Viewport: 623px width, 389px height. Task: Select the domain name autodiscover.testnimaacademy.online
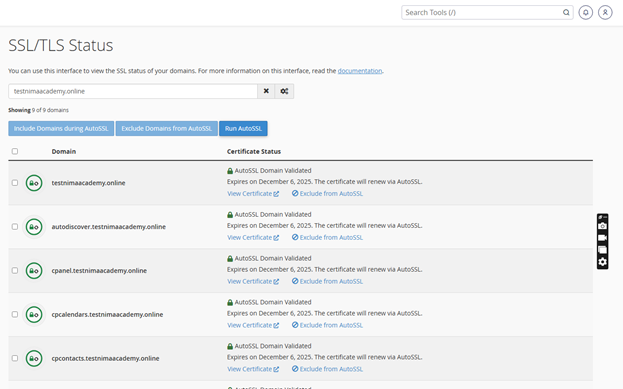pos(108,227)
